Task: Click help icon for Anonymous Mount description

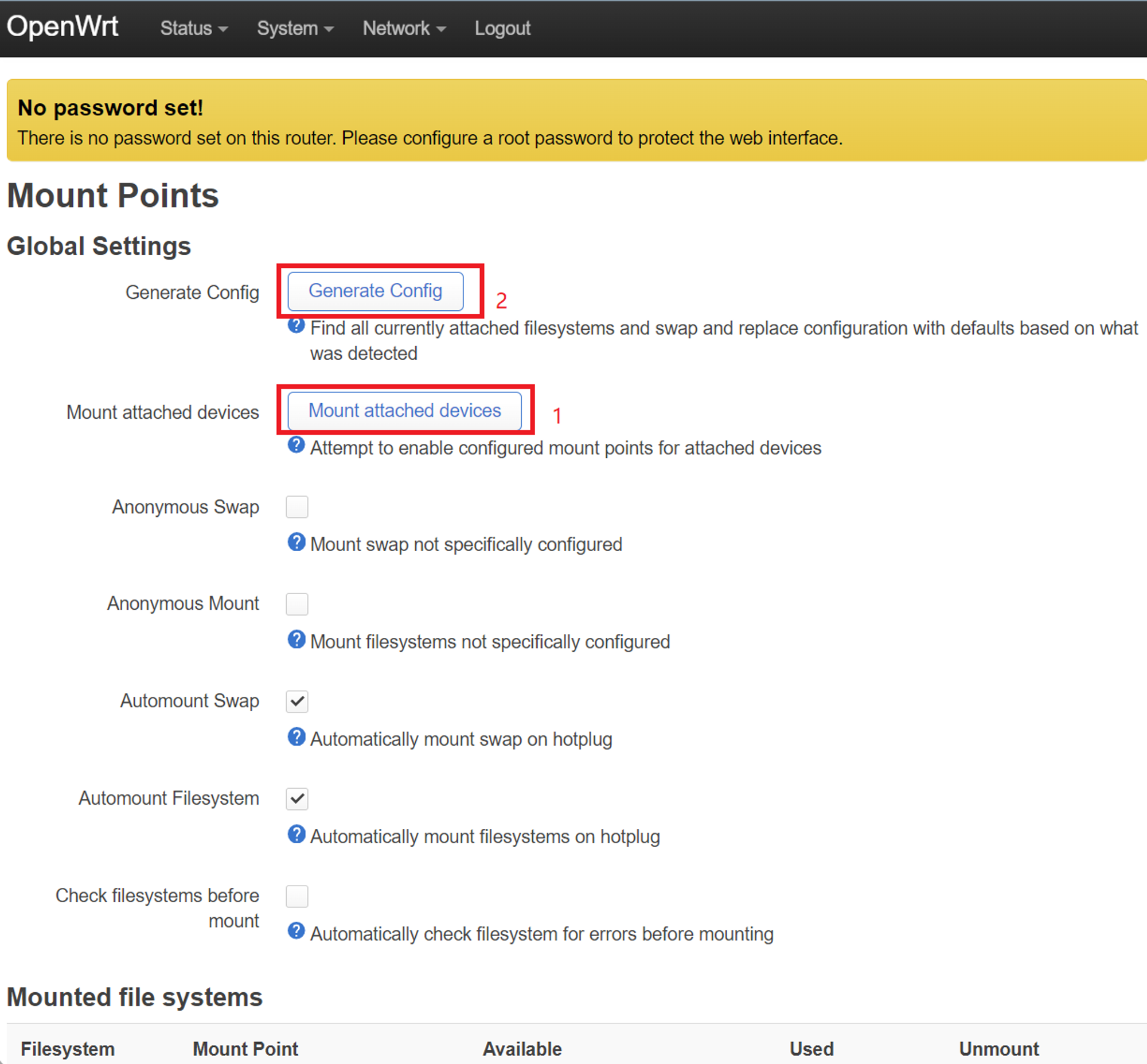Action: [x=296, y=639]
